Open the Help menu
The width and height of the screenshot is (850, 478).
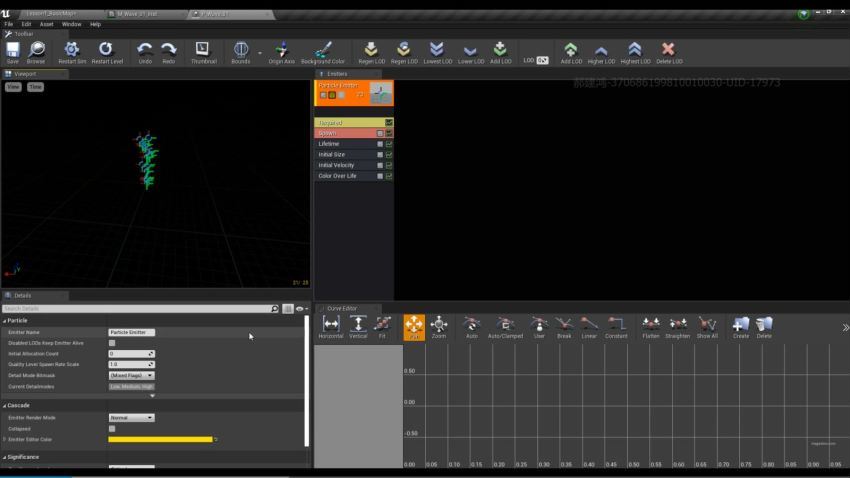tap(95, 24)
